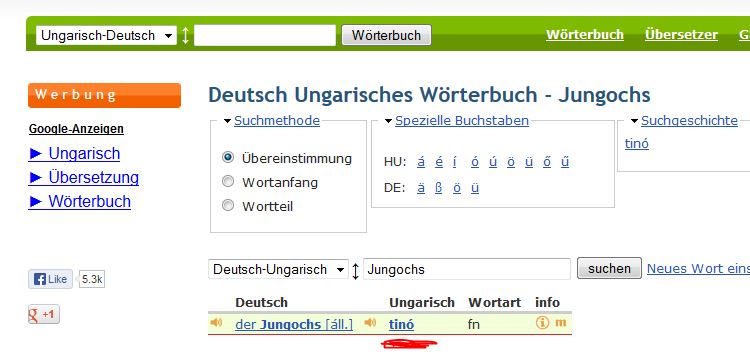The width and height of the screenshot is (750, 363).
Task: Click the suchen button
Action: pyautogui.click(x=609, y=268)
